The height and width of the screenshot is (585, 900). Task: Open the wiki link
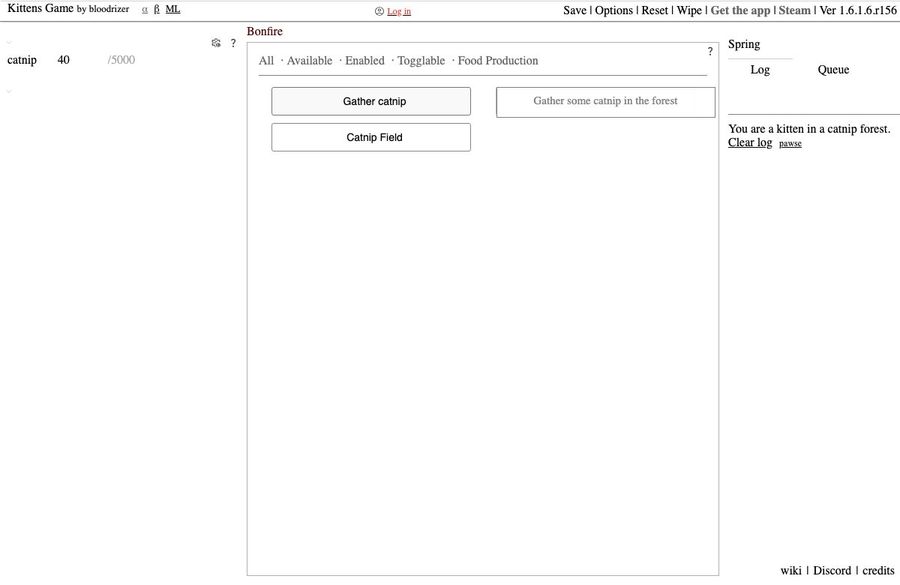coord(791,571)
